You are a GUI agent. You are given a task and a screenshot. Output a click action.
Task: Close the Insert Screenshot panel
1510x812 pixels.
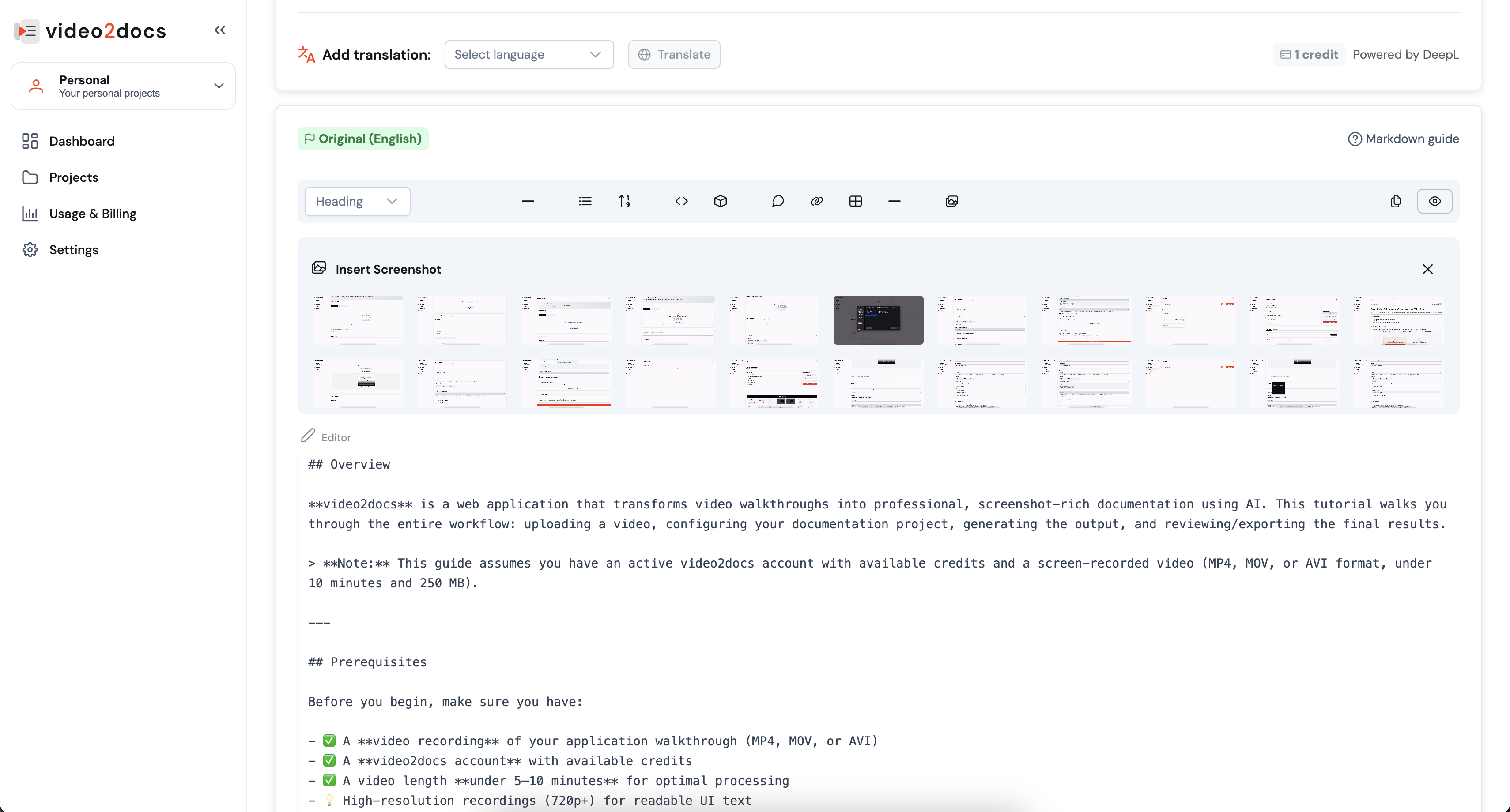pos(1427,270)
